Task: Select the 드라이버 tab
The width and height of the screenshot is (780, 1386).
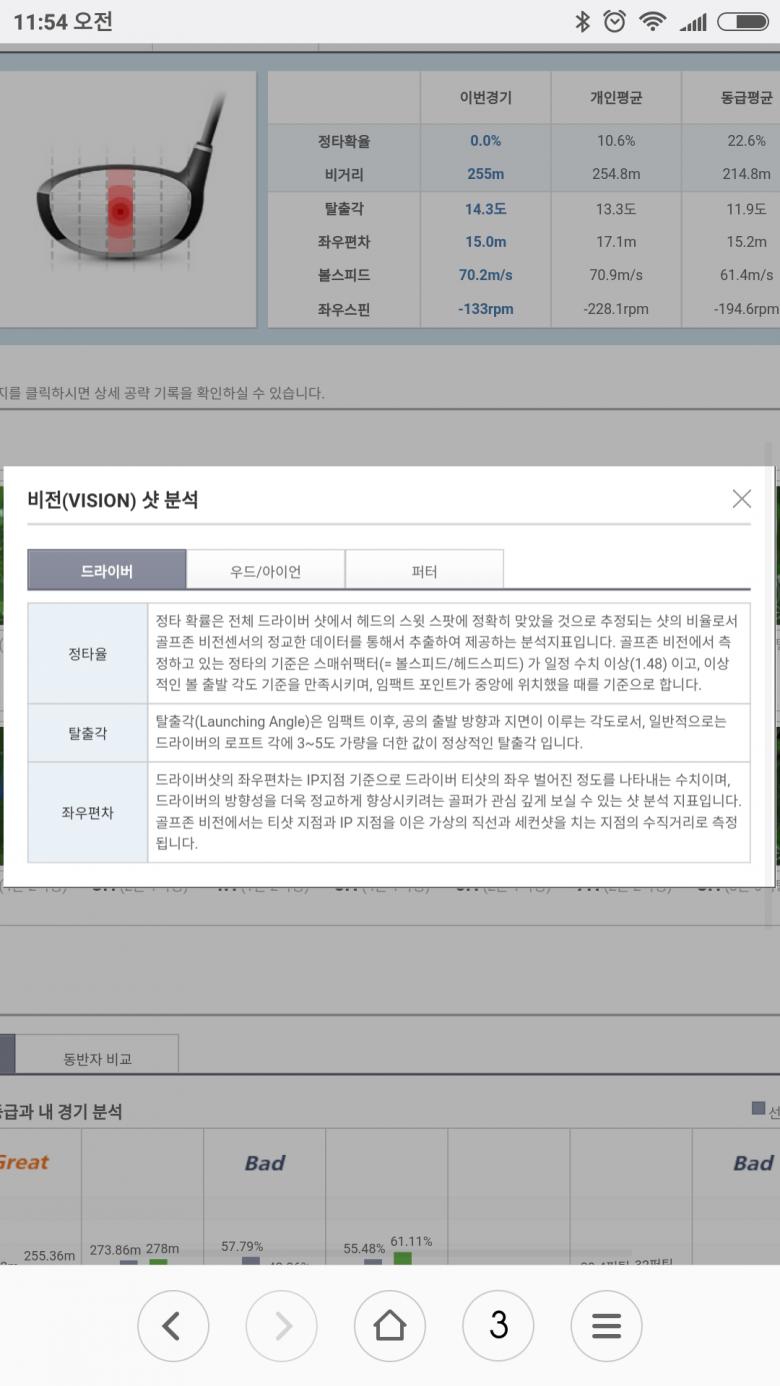Action: coord(107,571)
